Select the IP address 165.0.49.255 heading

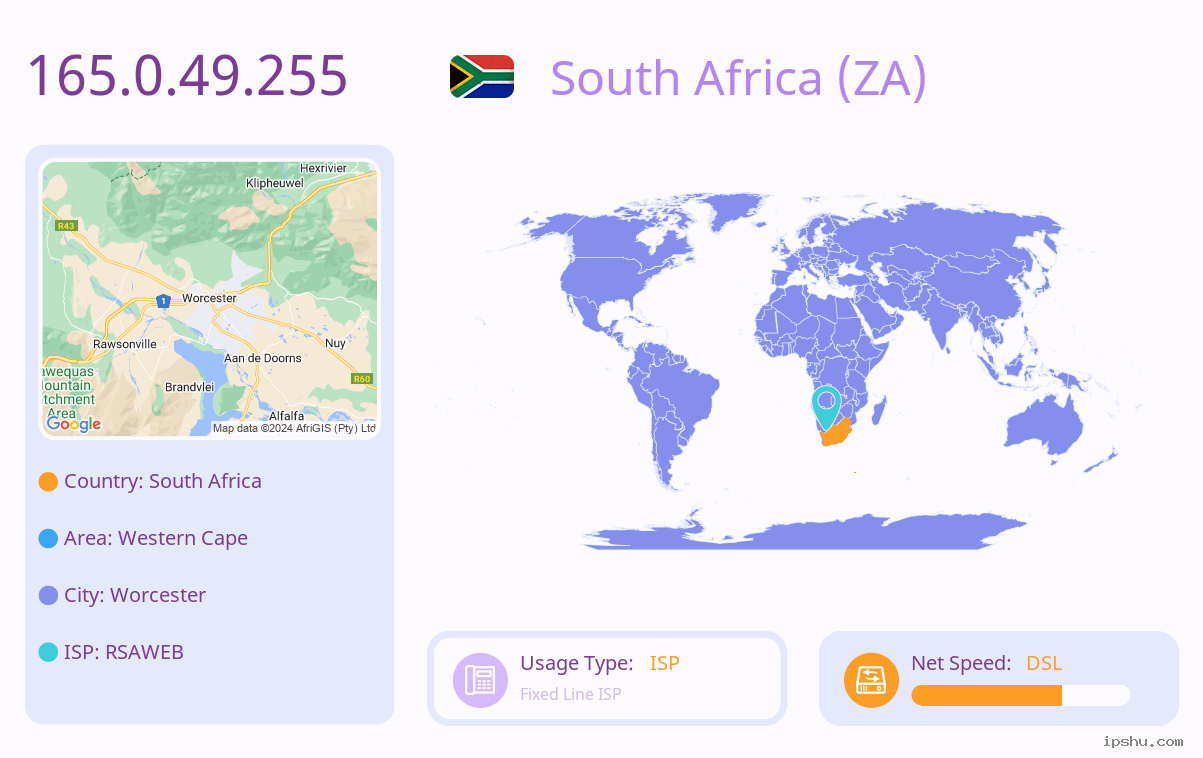tap(187, 76)
